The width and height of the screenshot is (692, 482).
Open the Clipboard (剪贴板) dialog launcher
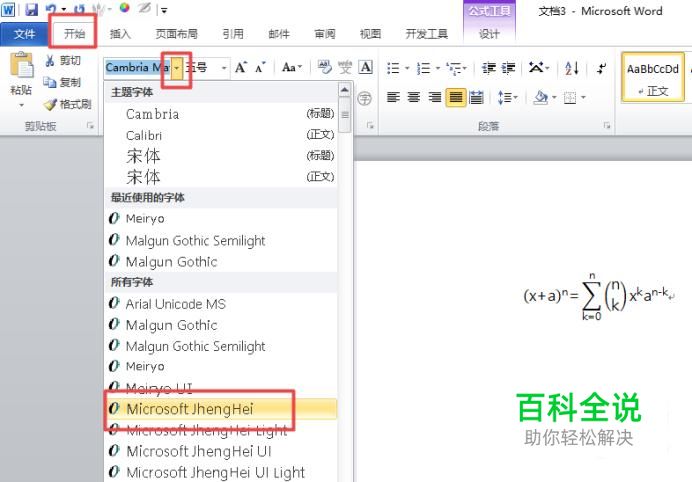(90, 126)
